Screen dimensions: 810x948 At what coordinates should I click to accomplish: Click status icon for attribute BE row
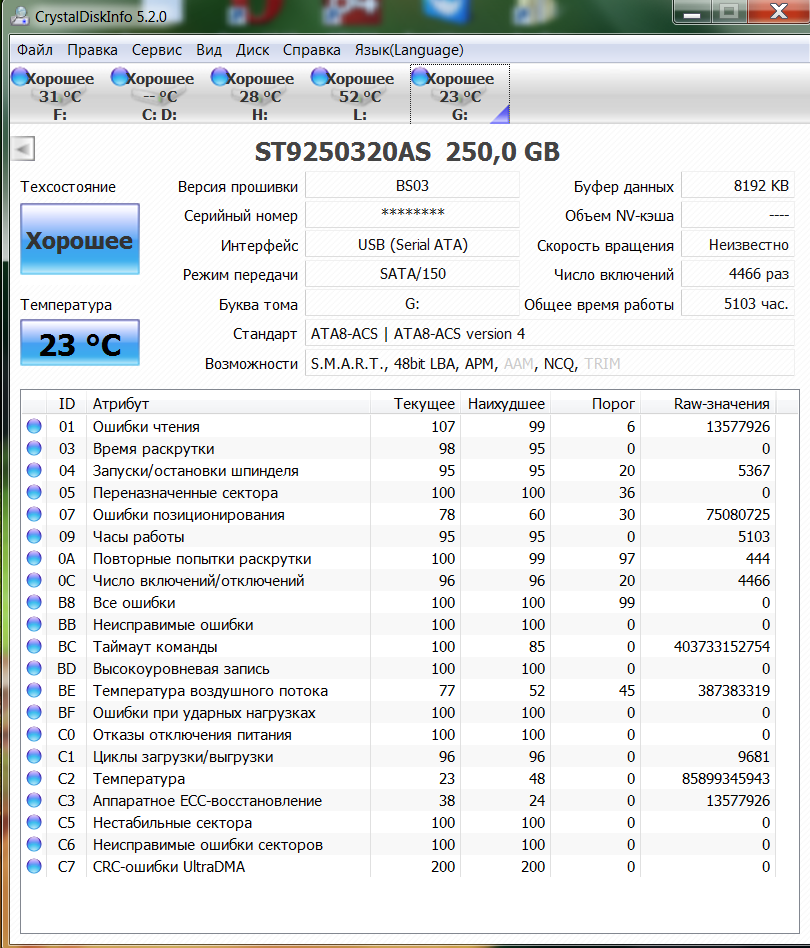34,690
